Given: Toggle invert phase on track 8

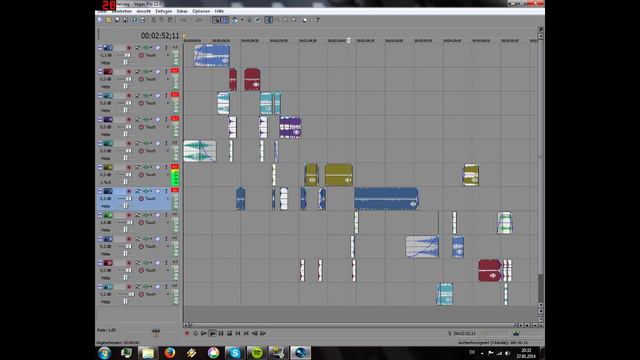Looking at the screenshot, I should pos(138,215).
